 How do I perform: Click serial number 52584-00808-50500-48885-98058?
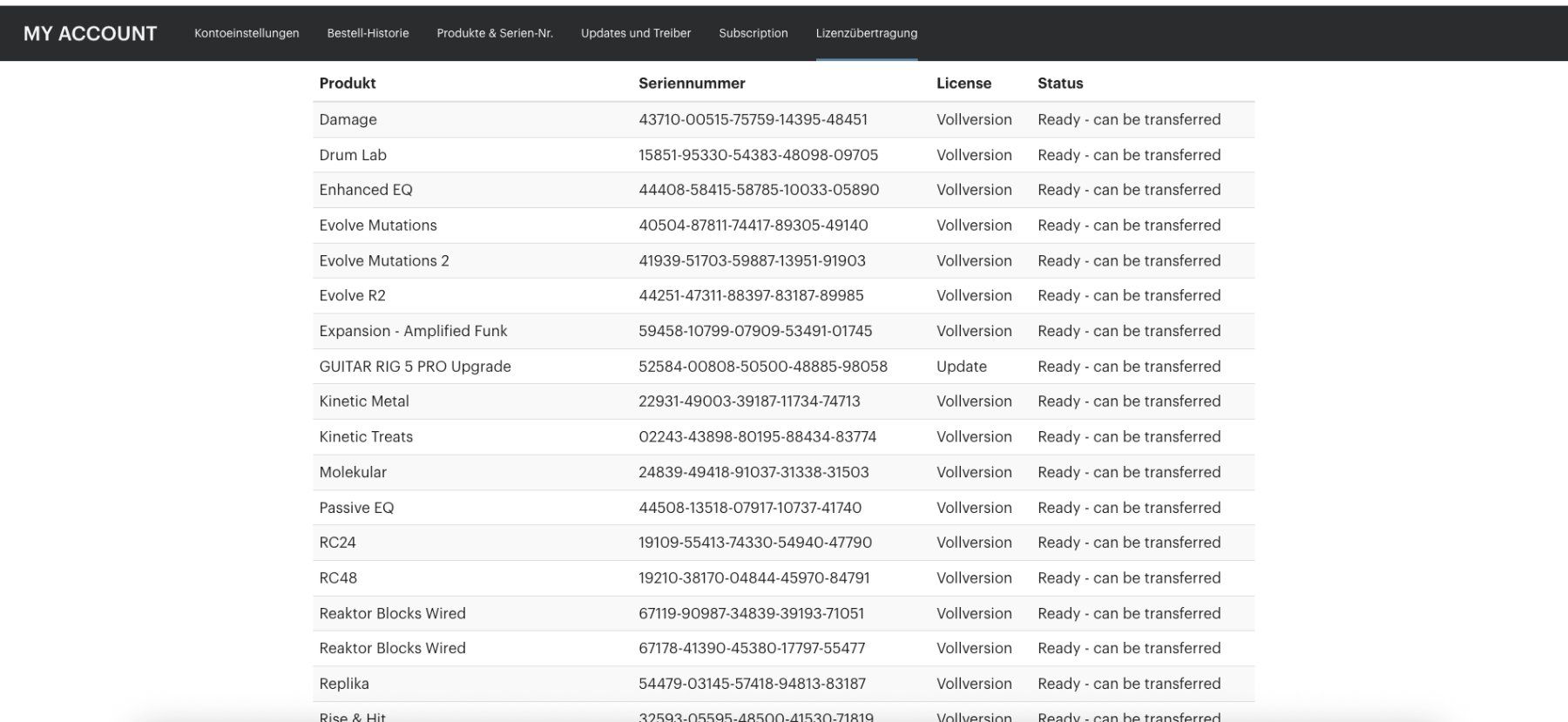tap(763, 367)
